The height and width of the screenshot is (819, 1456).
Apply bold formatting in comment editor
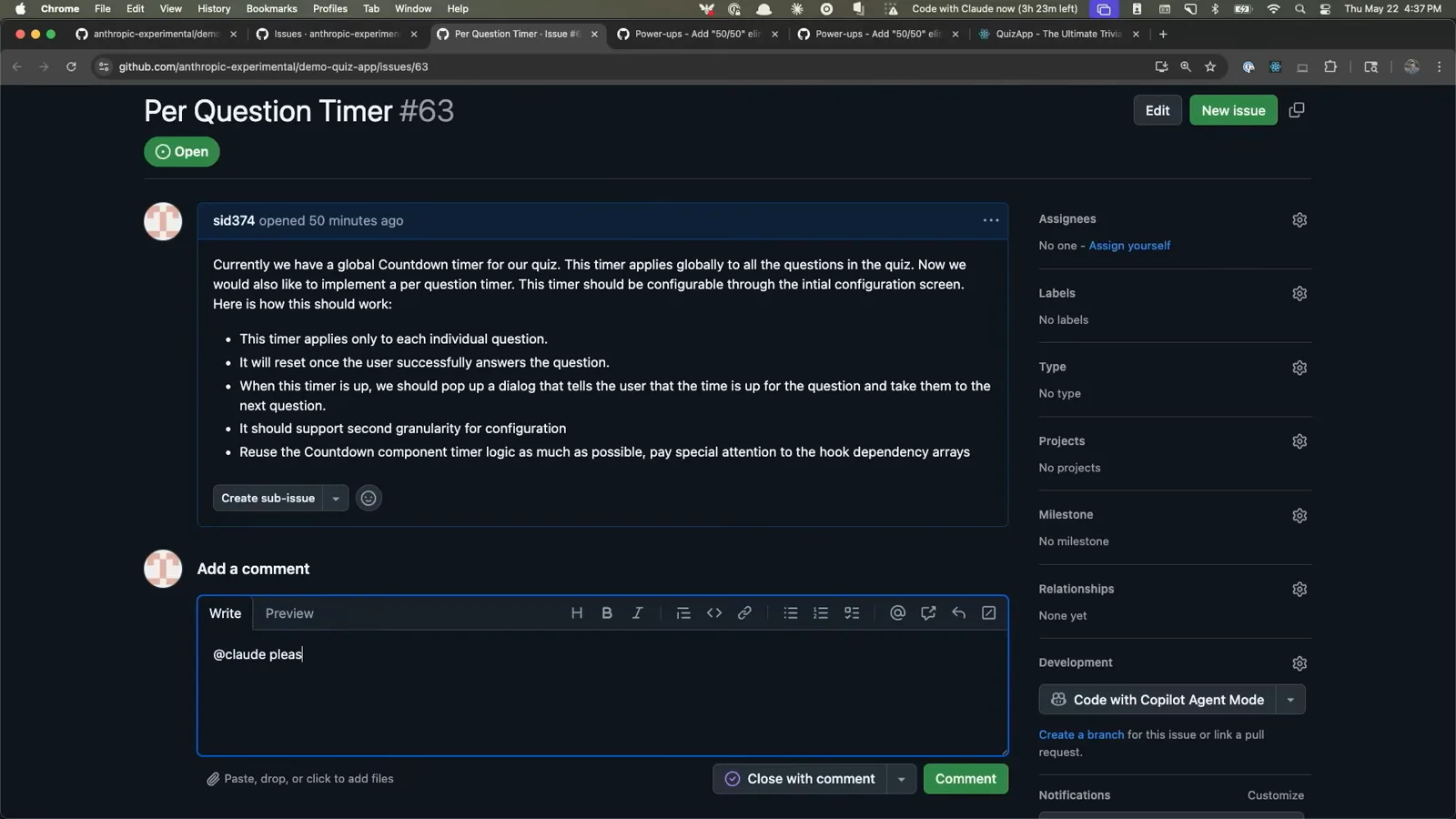pos(607,613)
